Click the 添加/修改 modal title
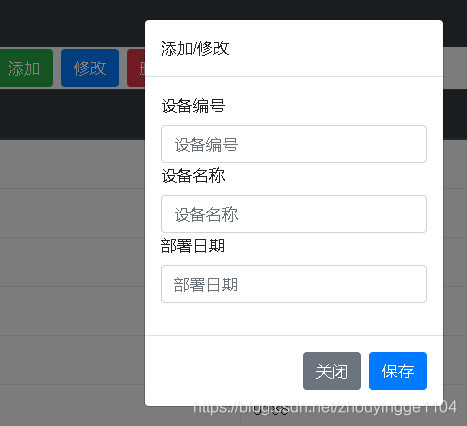 (195, 49)
